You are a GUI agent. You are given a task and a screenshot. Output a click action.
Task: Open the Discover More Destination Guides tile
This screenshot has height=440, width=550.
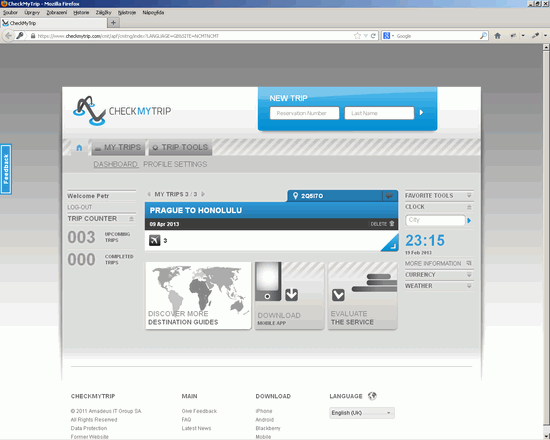pyautogui.click(x=199, y=295)
